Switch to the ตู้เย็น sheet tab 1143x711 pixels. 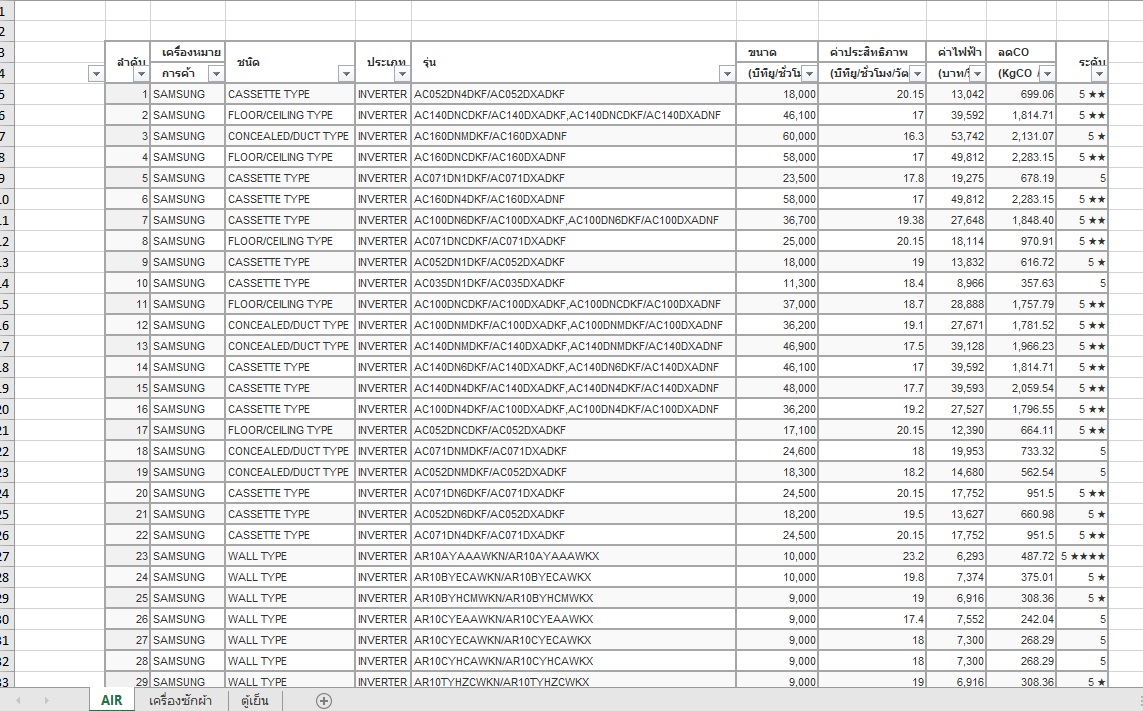pos(254,700)
